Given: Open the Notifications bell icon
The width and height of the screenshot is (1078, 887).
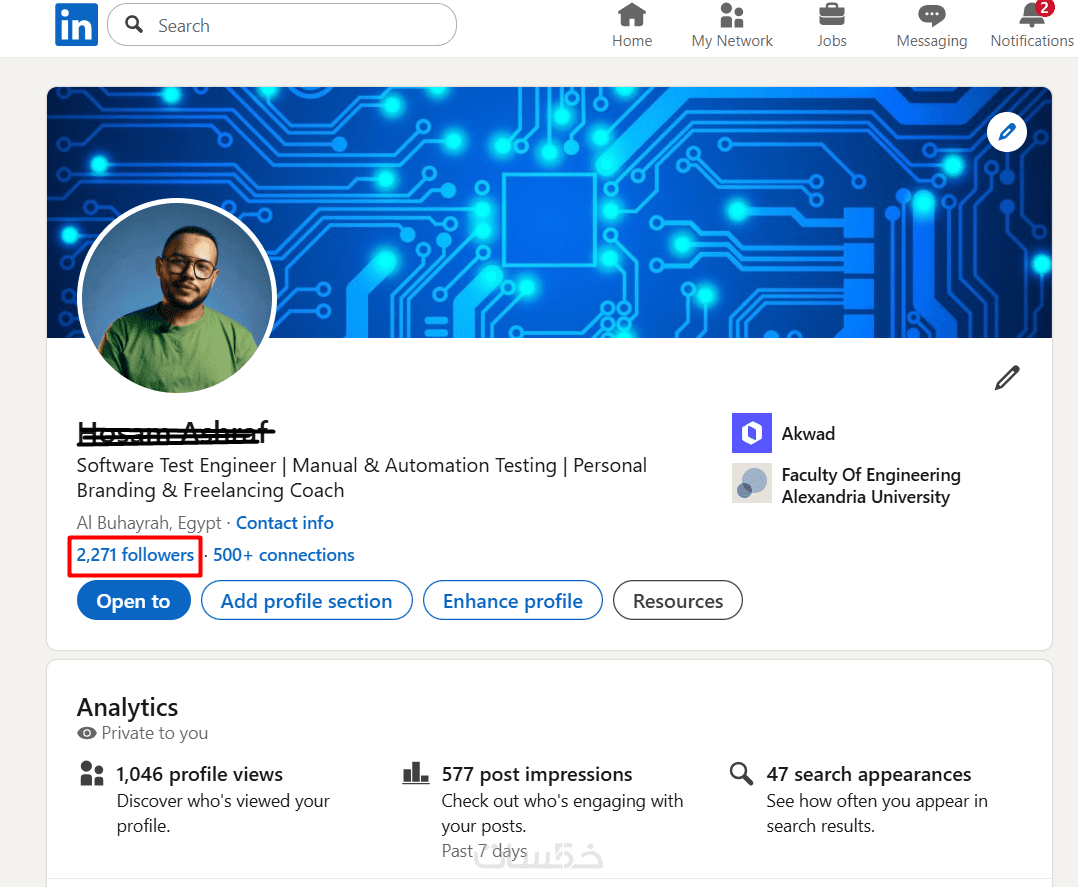Looking at the screenshot, I should pyautogui.click(x=1031, y=16).
